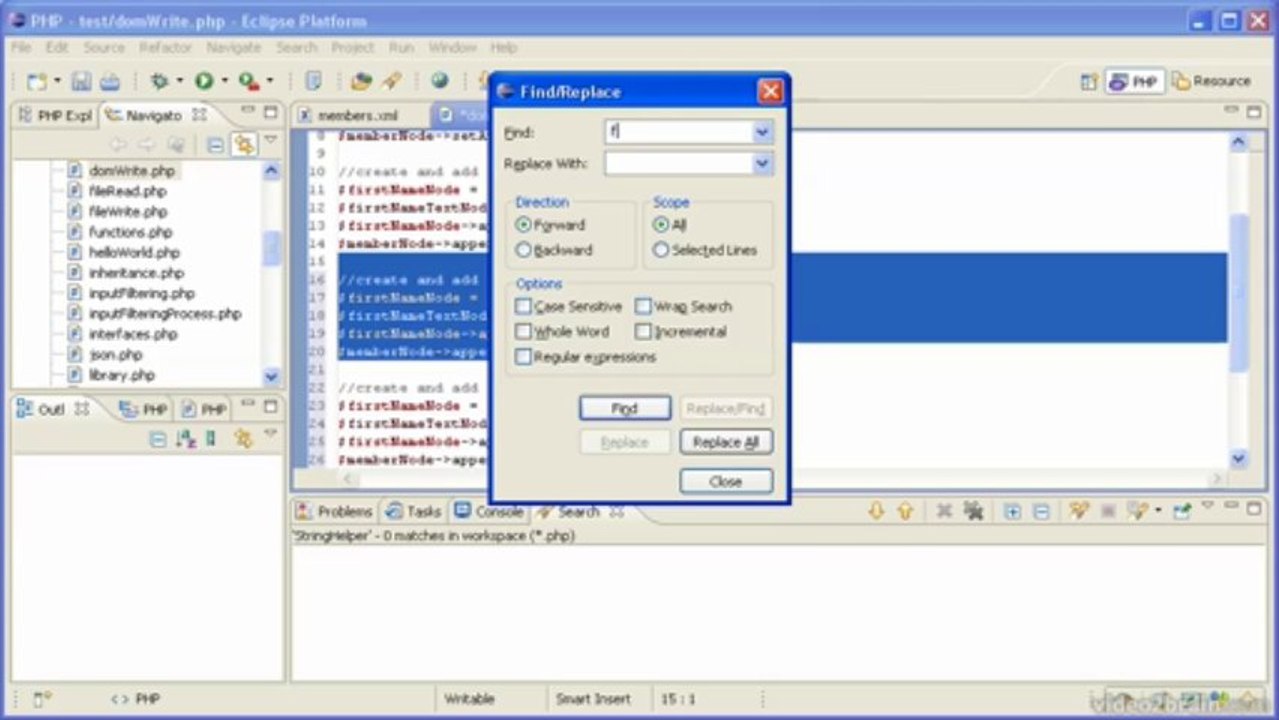The height and width of the screenshot is (720, 1279).
Task: Open the File menu
Action: [x=21, y=47]
